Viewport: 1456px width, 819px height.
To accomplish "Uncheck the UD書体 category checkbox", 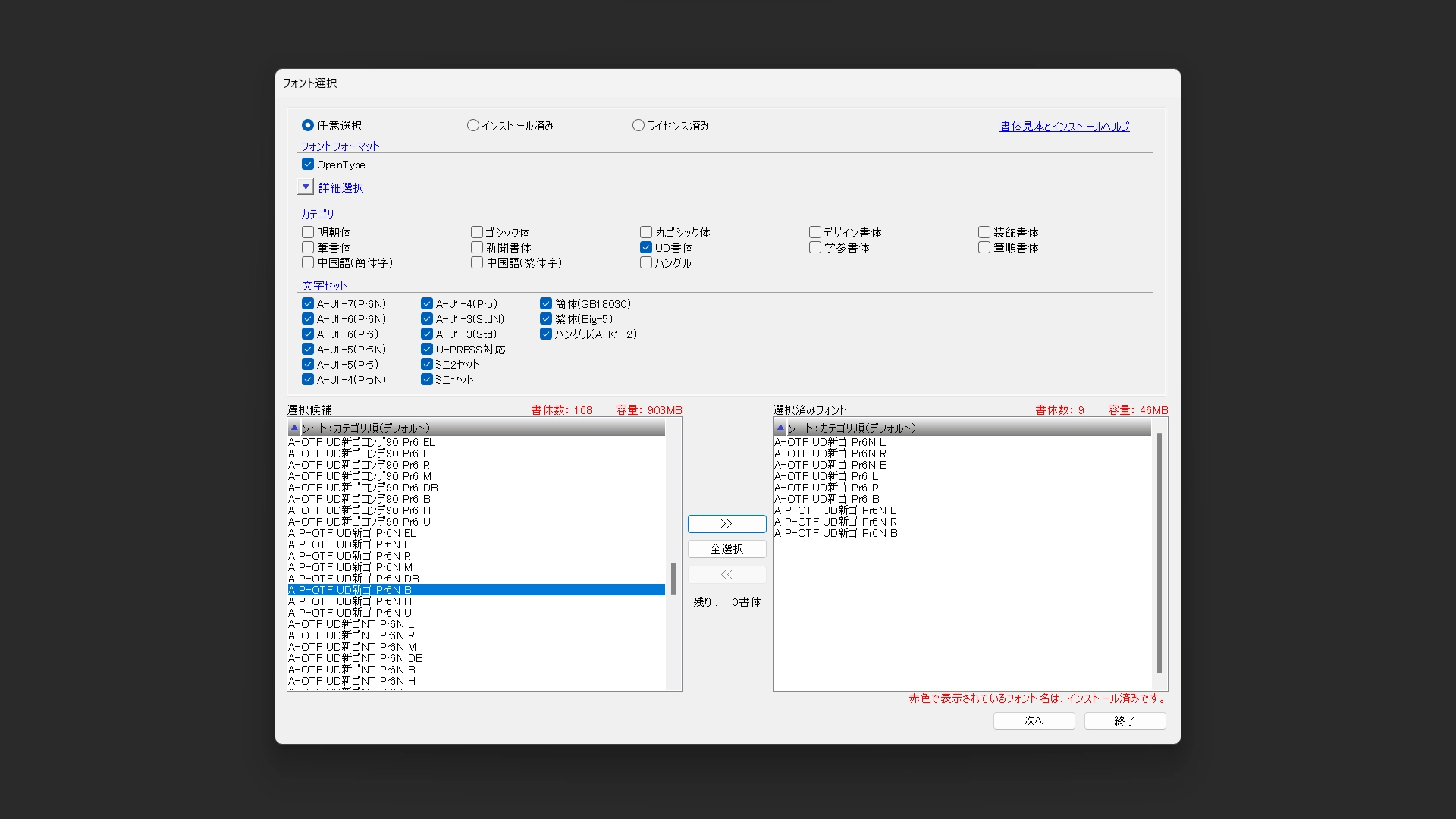I will pyautogui.click(x=646, y=248).
